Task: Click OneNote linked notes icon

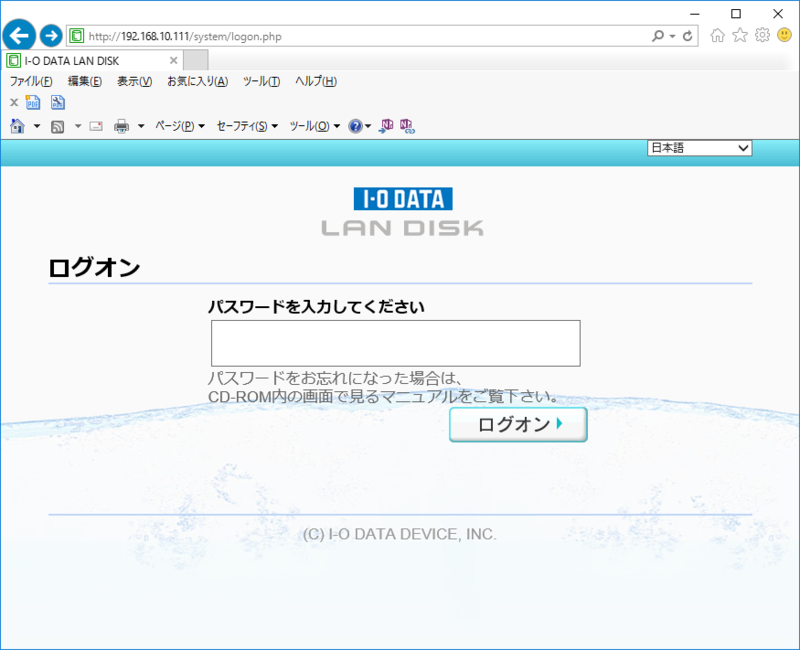Action: [407, 126]
